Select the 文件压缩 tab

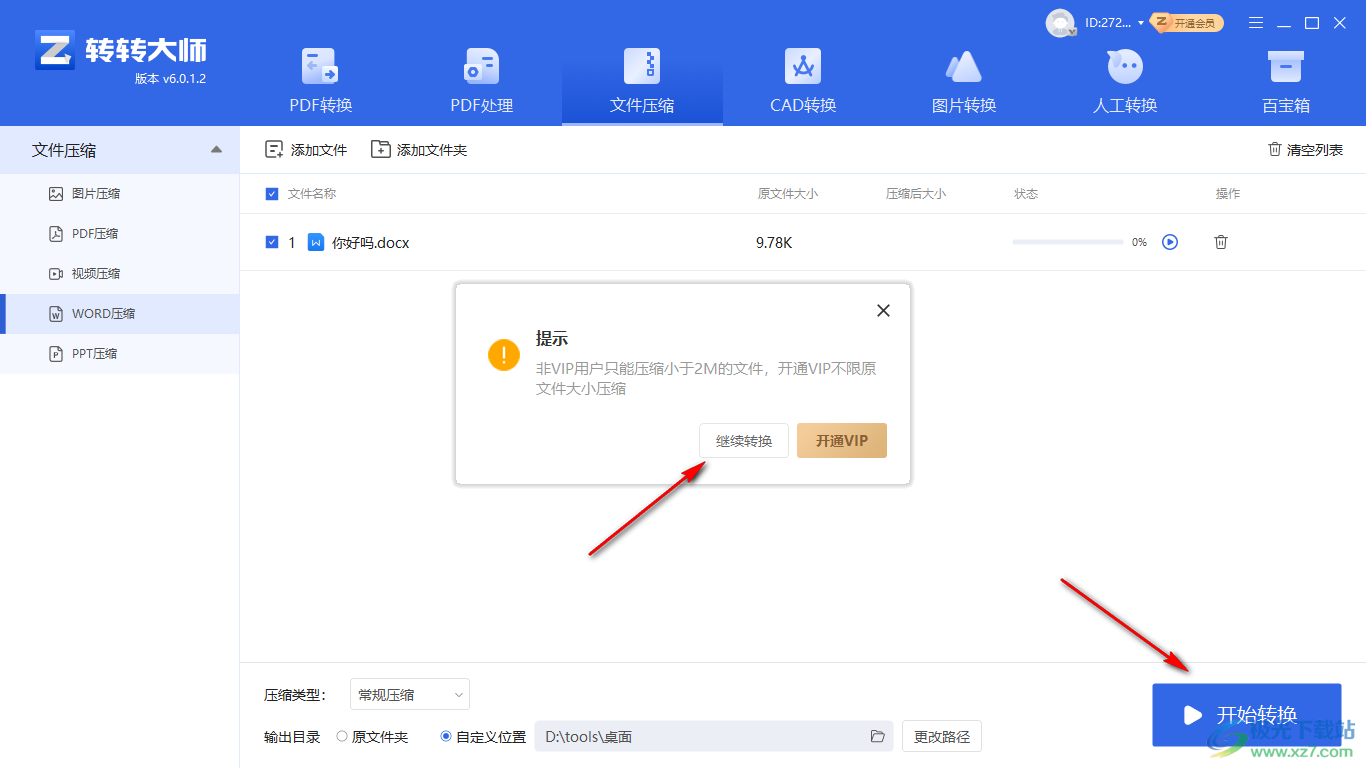[642, 82]
